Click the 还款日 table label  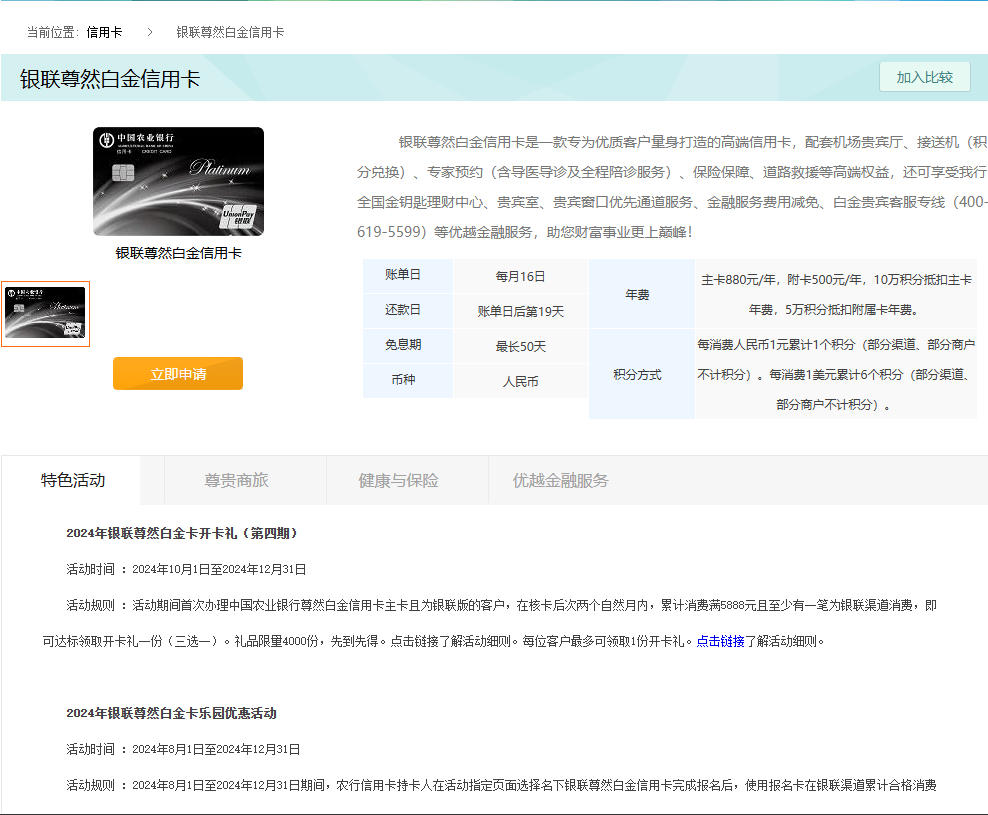coord(403,309)
